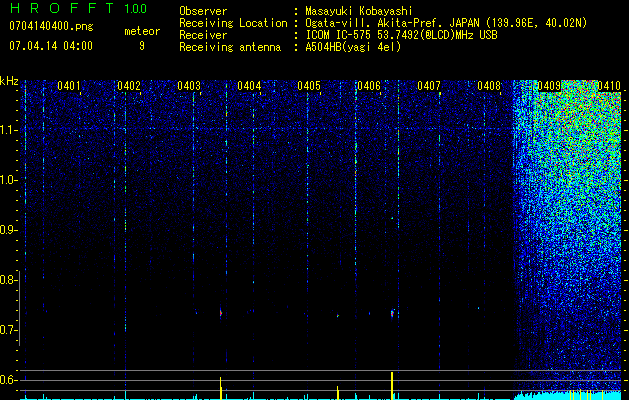This screenshot has height=400, width=629.
Task: Click the meteor count value 9
Action: [x=142, y=46]
